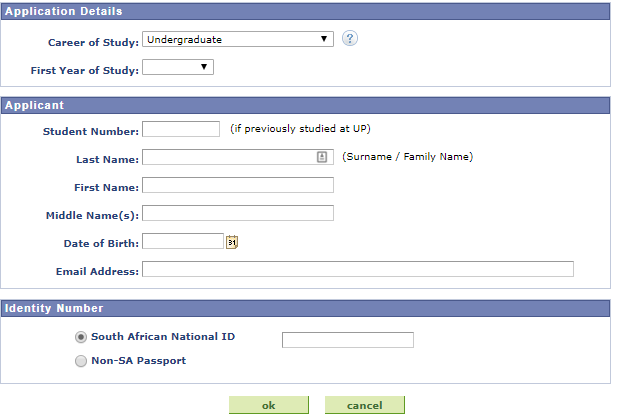This screenshot has width=623, height=419.
Task: Click the Applicant section header bar
Action: pos(305,105)
